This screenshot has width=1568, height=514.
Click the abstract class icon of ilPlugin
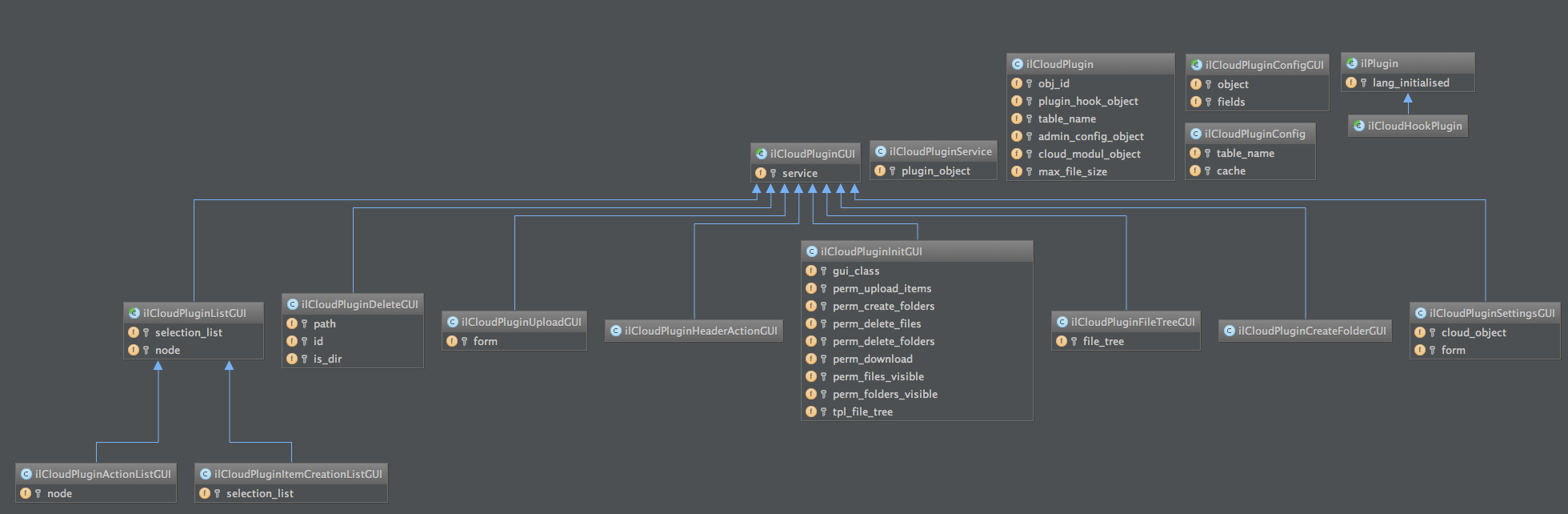[1351, 63]
